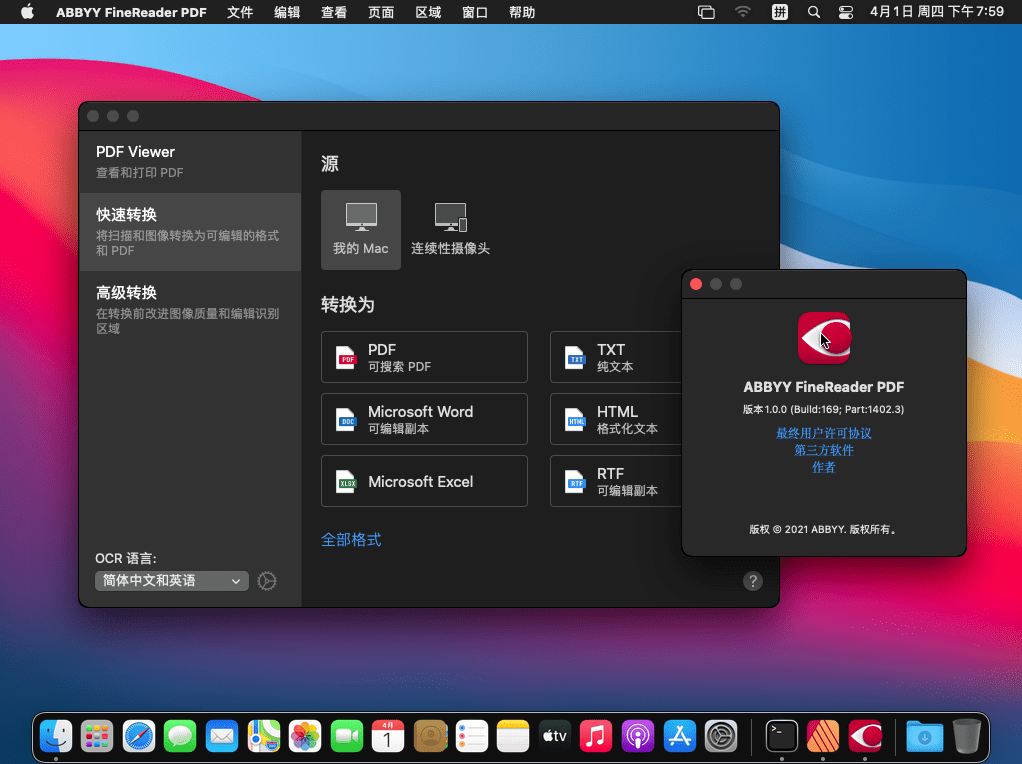Open Photos from the Dock
This screenshot has width=1022, height=764.
click(305, 737)
